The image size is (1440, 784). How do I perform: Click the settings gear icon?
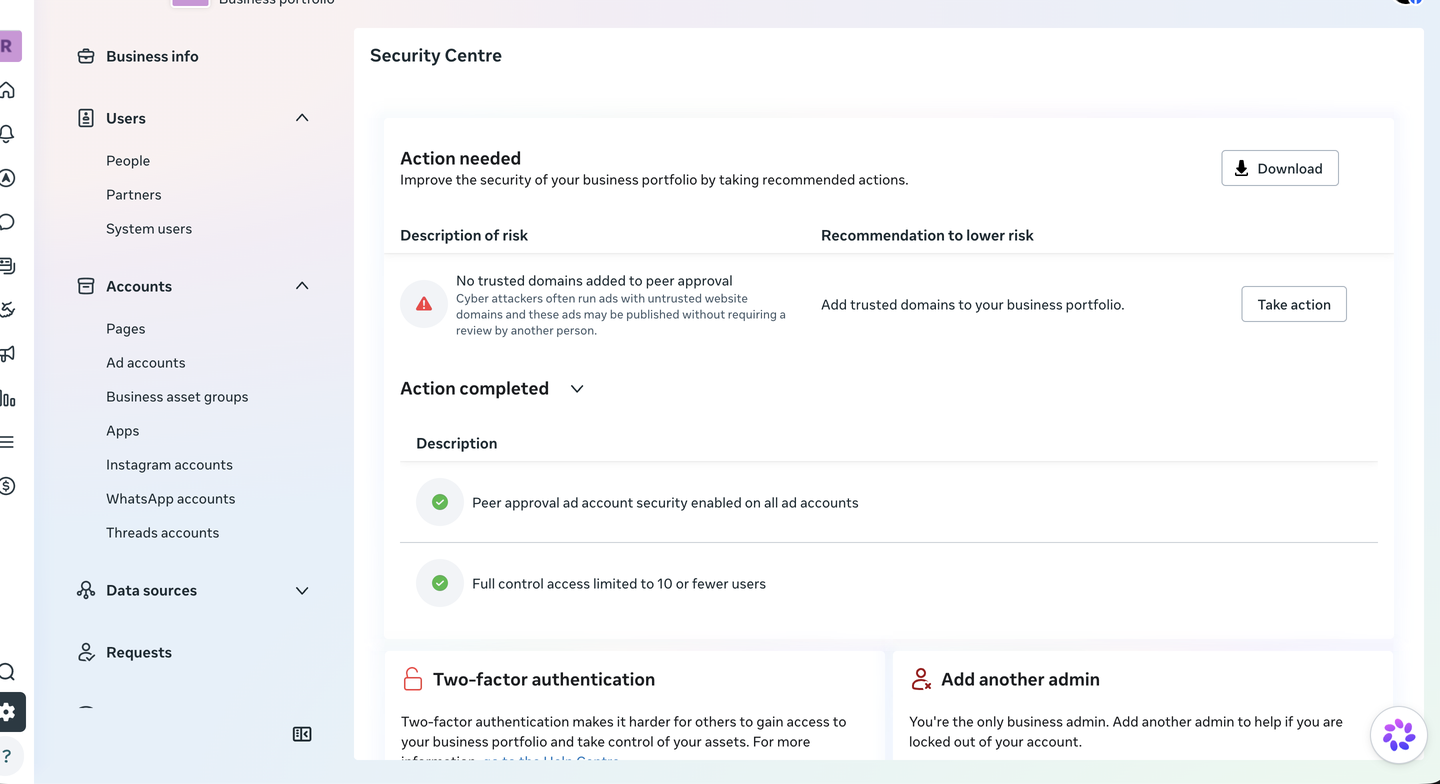pyautogui.click(x=8, y=712)
